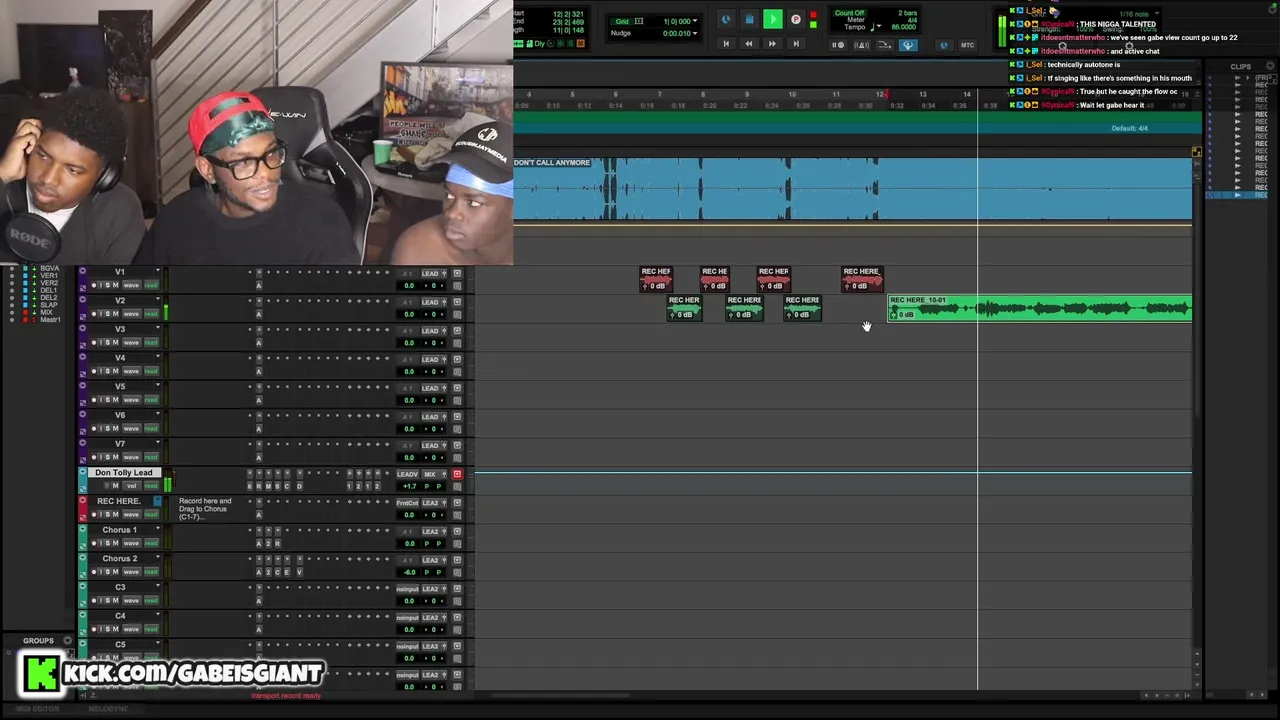
Task: Select SLAP in the track list
Action: click(x=48, y=305)
